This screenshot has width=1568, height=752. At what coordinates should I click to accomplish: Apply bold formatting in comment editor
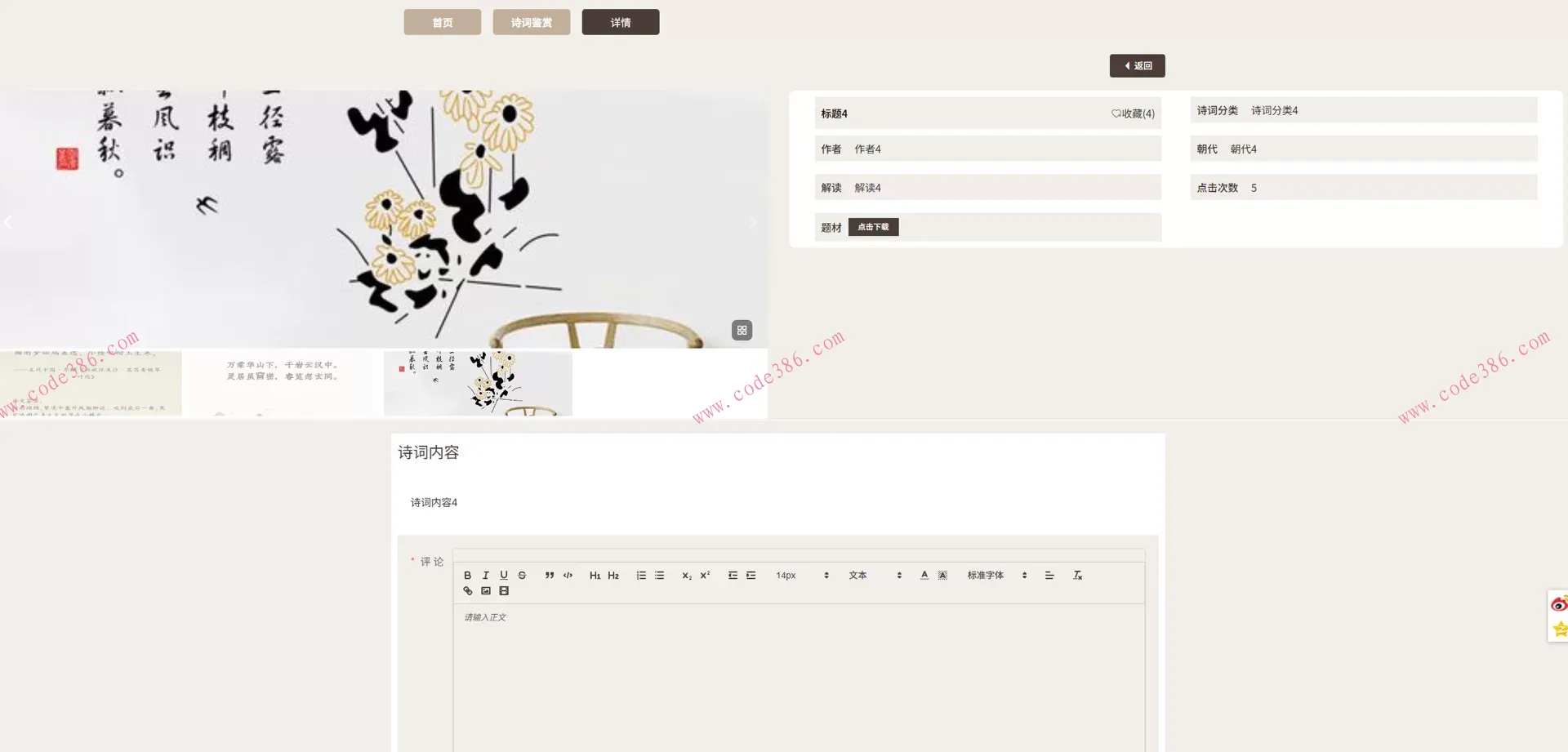[x=467, y=576]
